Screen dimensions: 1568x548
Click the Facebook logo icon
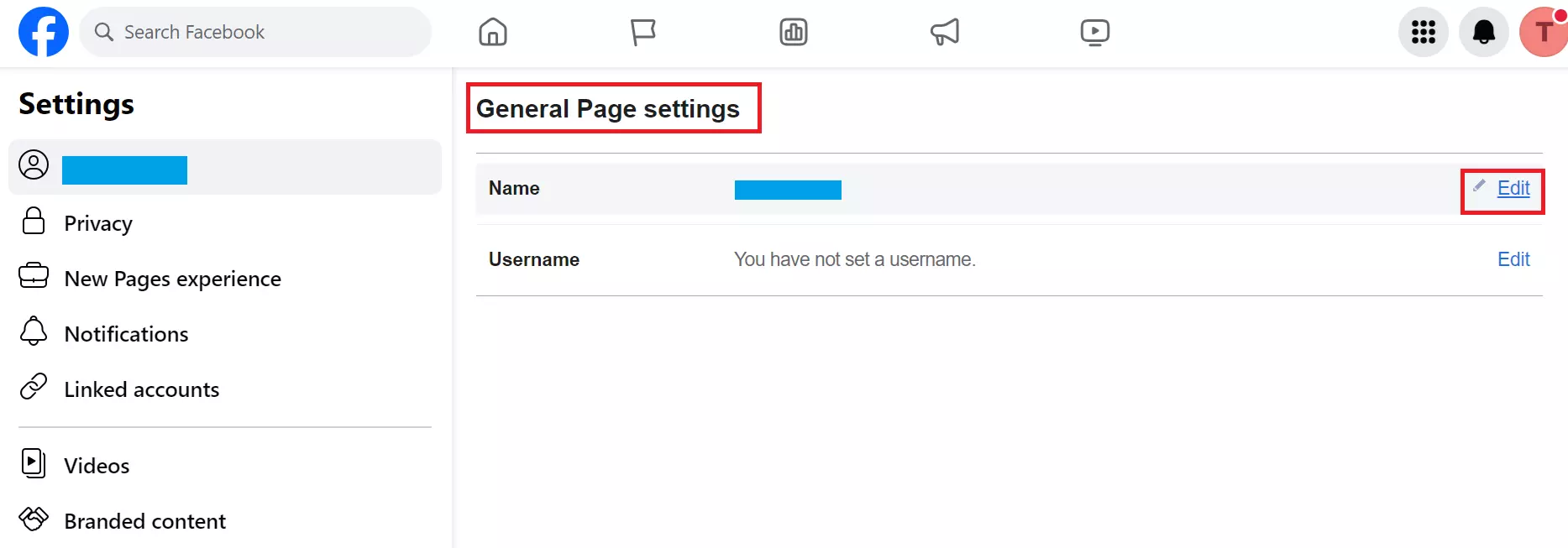click(44, 32)
